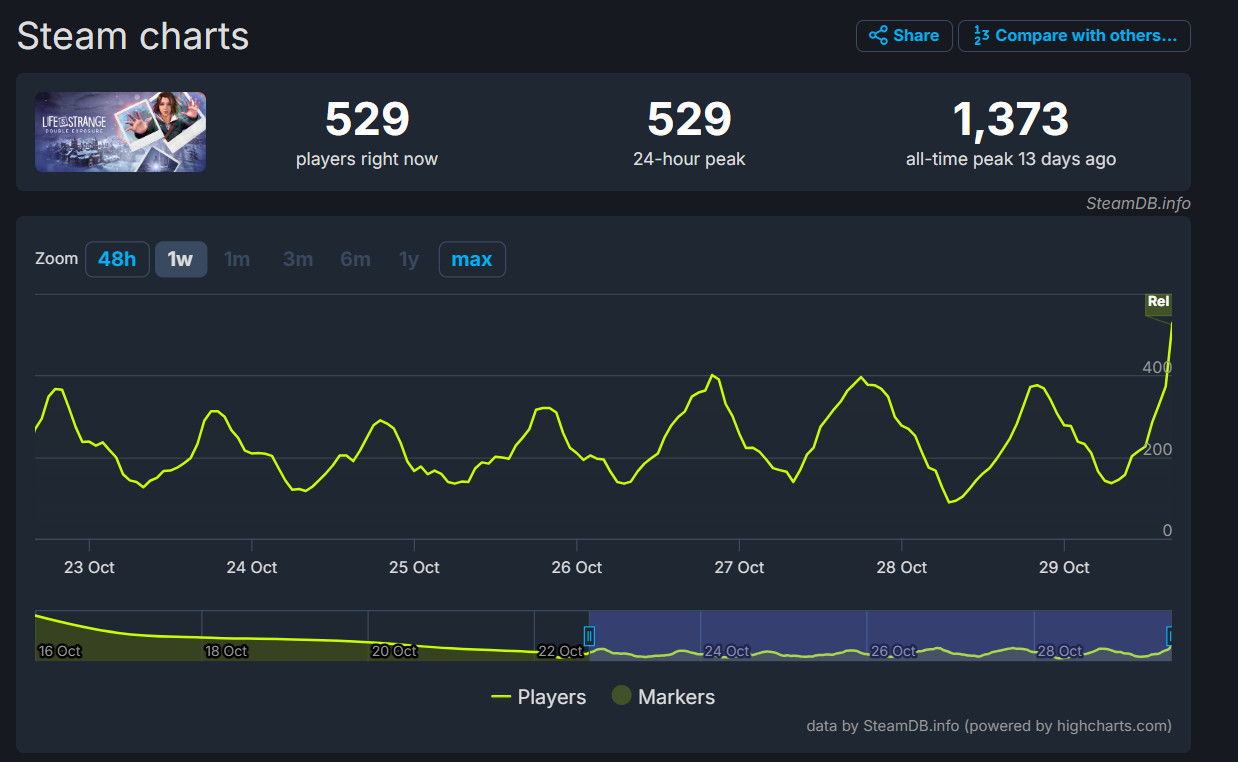
Task: Click the 16 Oct navigator label
Action: (x=60, y=651)
